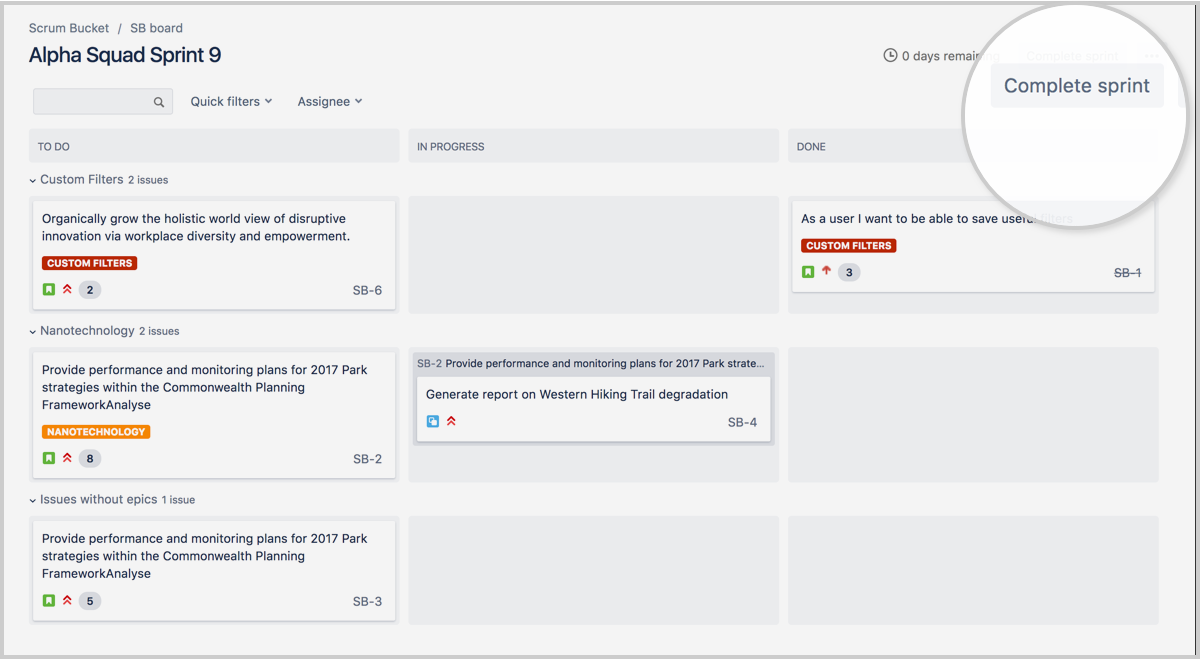This screenshot has width=1200, height=659.
Task: Collapse the Issues without epics swimlane
Action: [x=35, y=498]
